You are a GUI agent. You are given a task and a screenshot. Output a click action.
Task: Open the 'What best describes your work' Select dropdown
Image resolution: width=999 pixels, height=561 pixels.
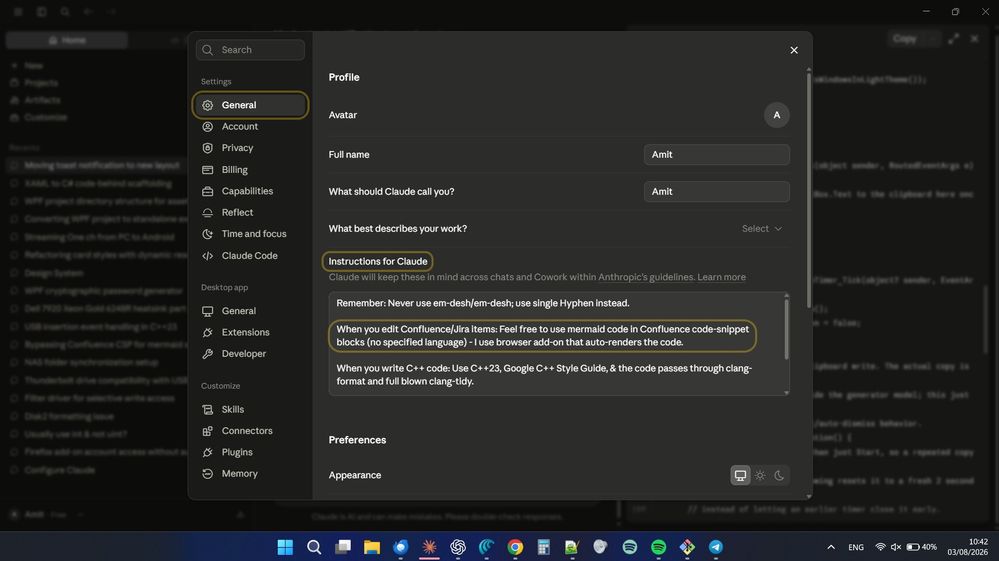pos(762,229)
